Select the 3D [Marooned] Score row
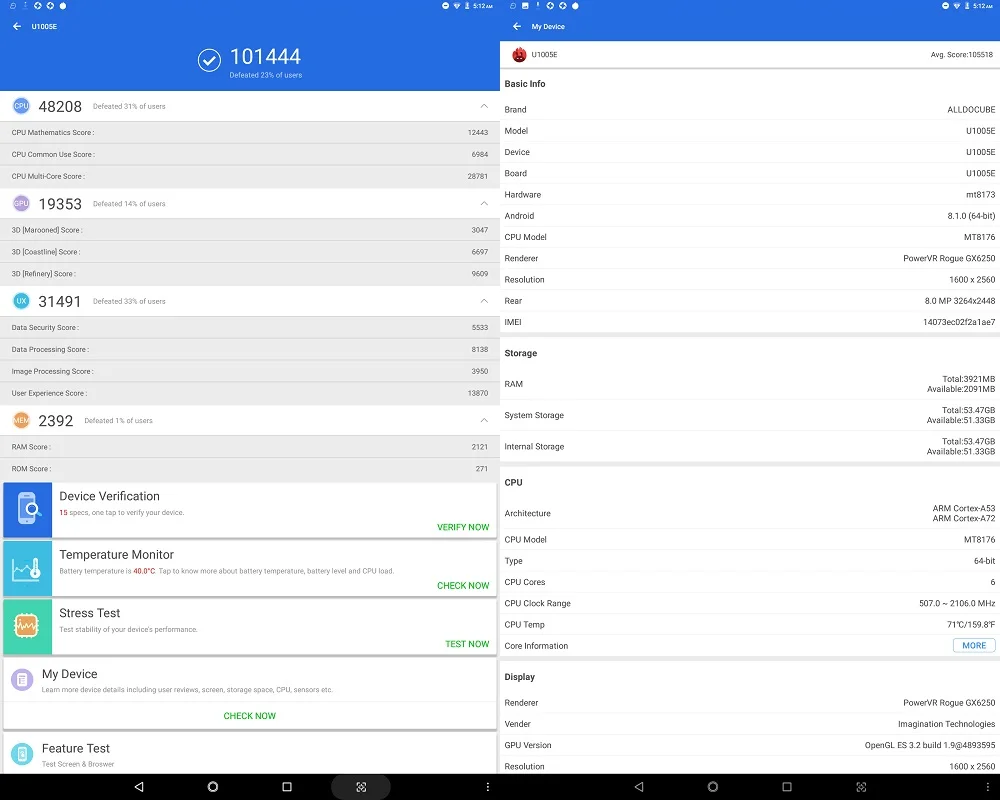Viewport: 1000px width, 800px height. [x=250, y=230]
